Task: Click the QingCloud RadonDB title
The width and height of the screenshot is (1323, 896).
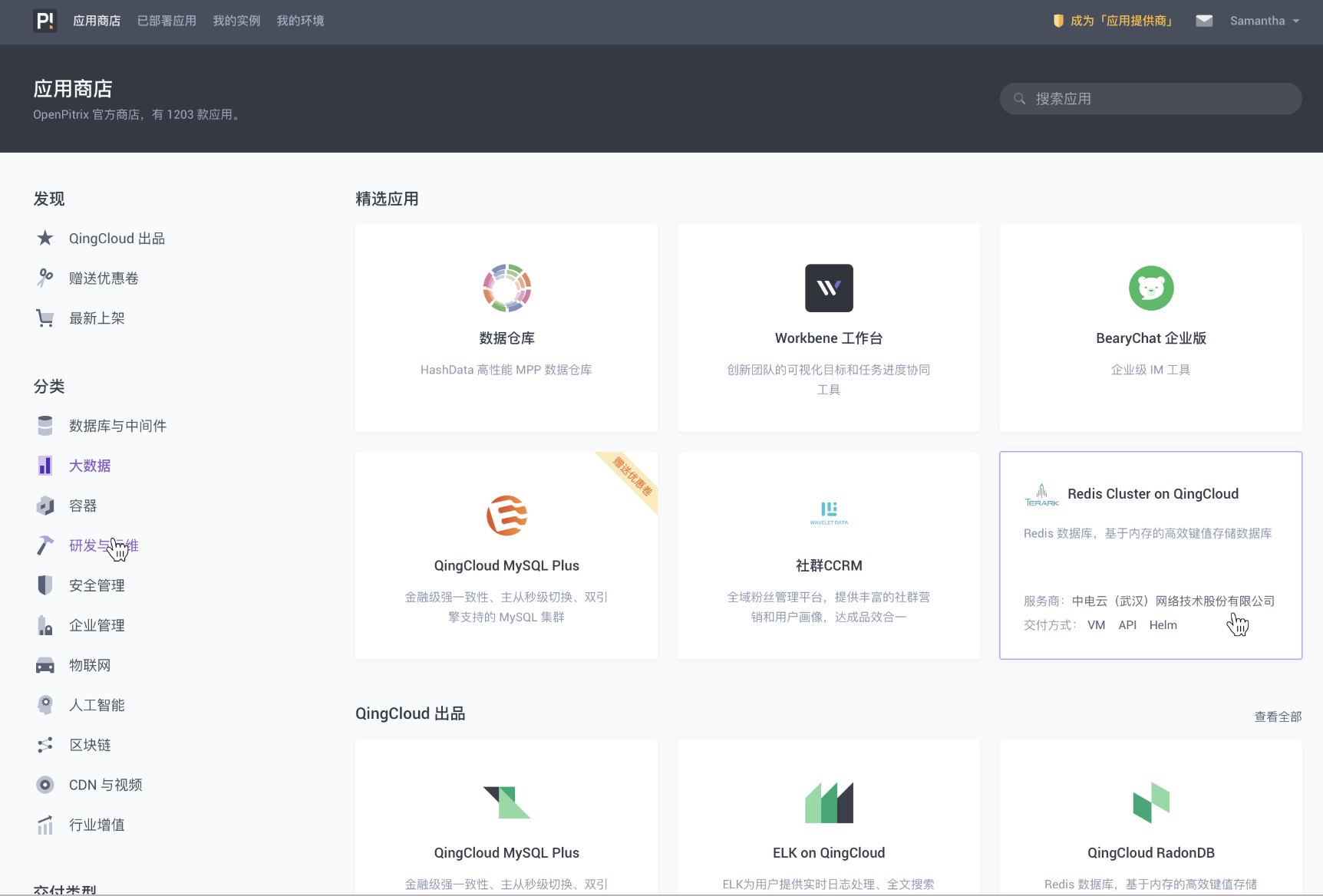Action: [x=1151, y=853]
